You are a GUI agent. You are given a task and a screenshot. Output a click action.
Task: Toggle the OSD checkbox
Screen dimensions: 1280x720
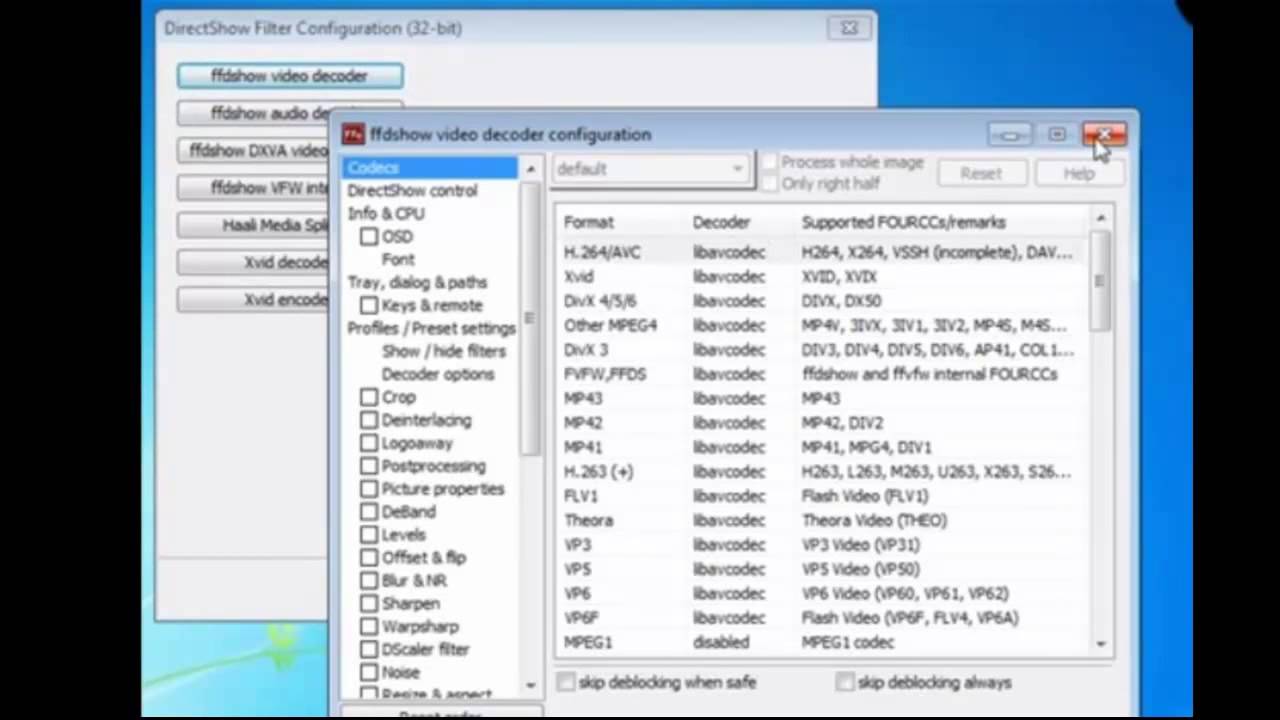point(369,236)
